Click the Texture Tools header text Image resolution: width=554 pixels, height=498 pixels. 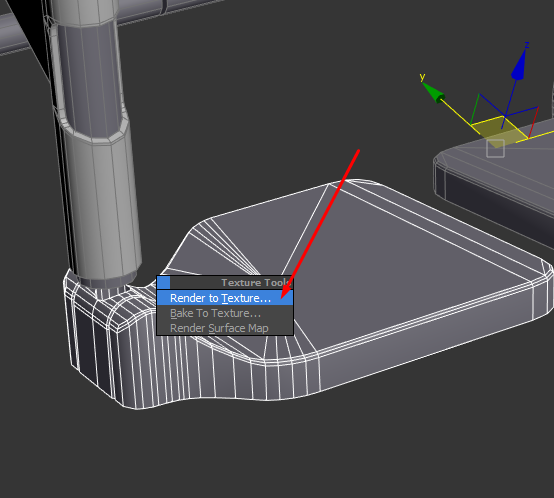[x=256, y=283]
